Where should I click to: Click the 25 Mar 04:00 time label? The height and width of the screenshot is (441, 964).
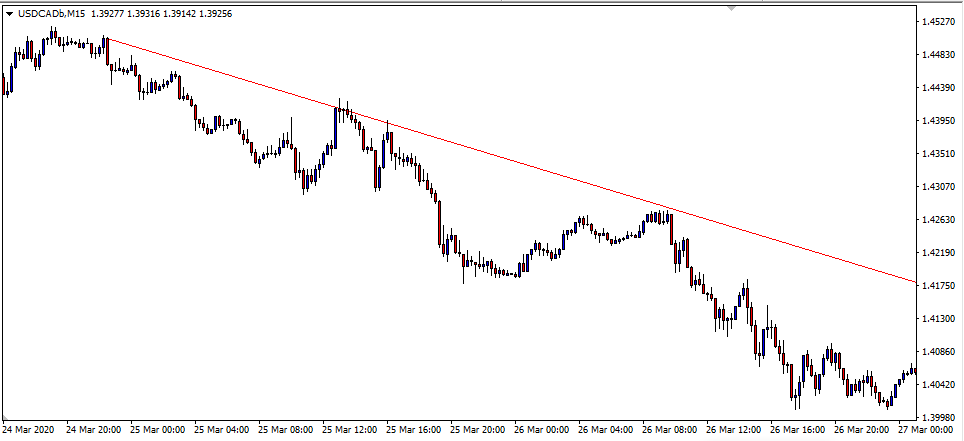click(221, 428)
